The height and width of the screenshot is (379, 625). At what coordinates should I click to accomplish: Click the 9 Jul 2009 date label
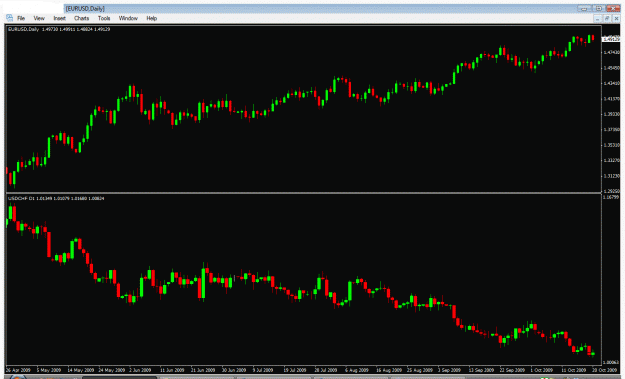(263, 370)
